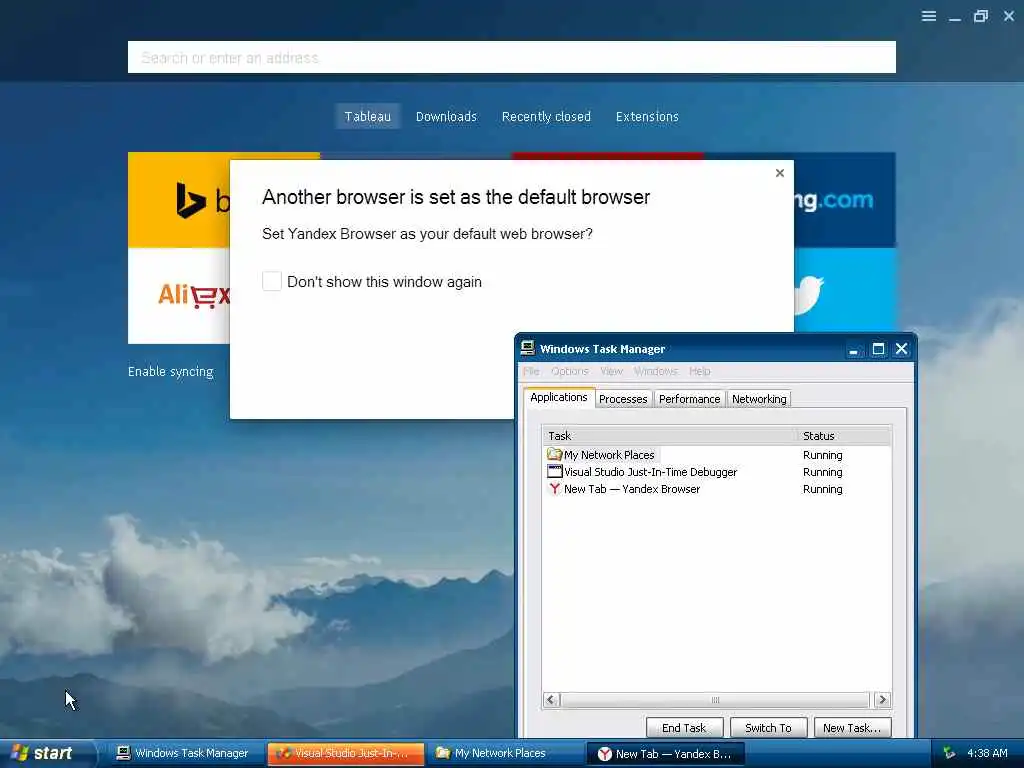Viewport: 1024px width, 768px height.
Task: Select the Applications tab in Task Manager
Action: coord(558,397)
